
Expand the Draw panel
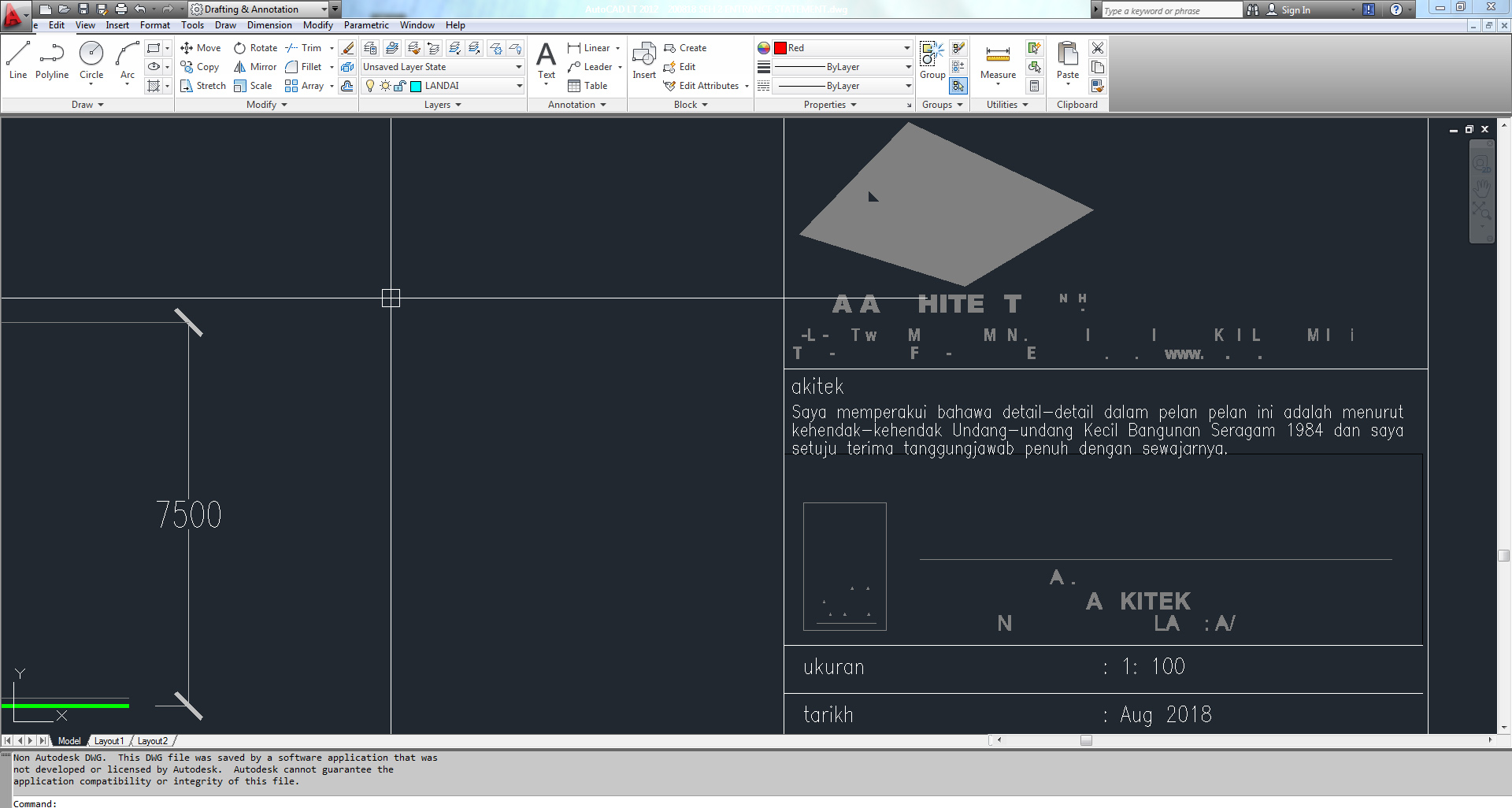87,105
